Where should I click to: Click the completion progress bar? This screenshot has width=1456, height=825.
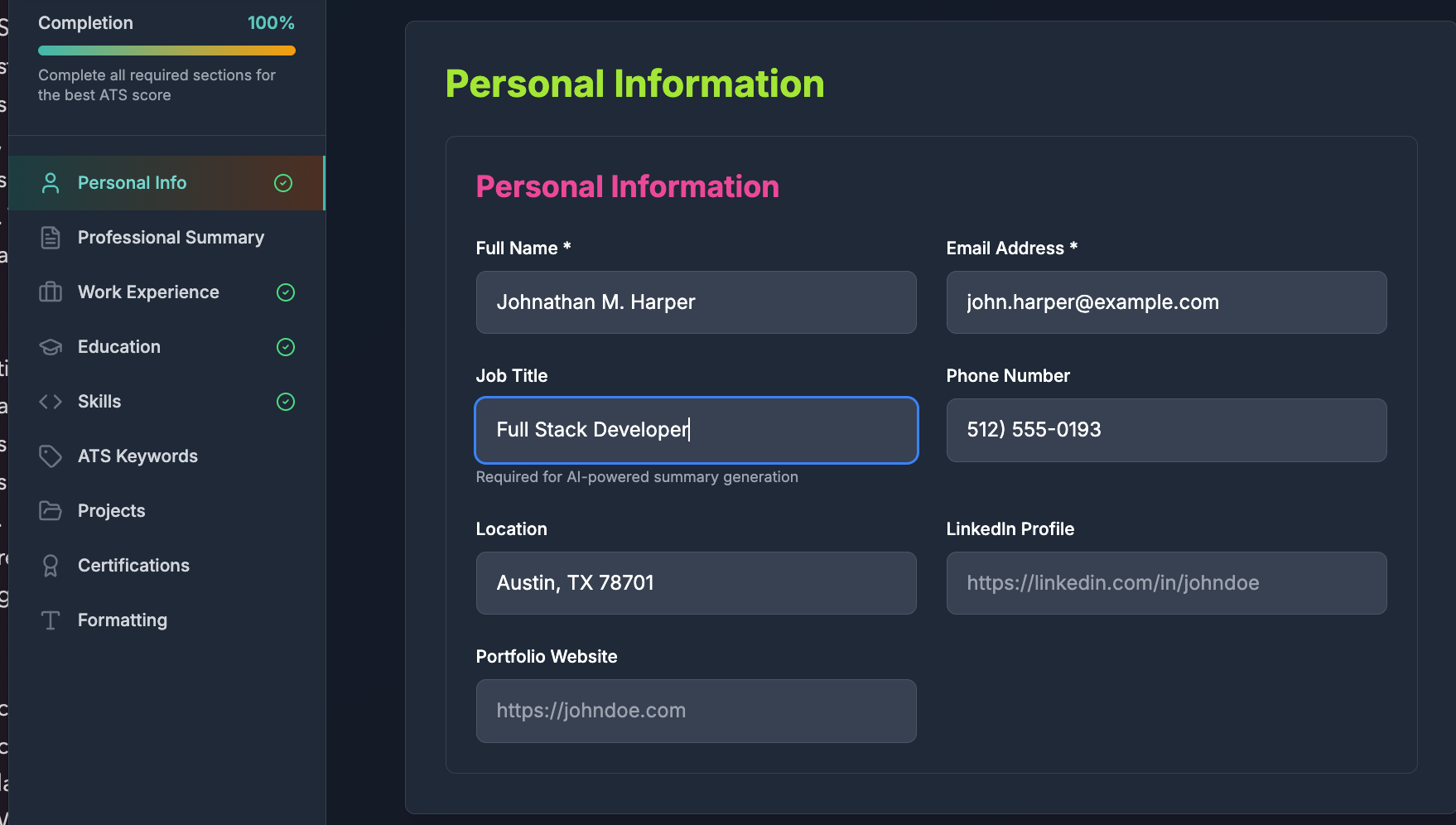tap(166, 50)
